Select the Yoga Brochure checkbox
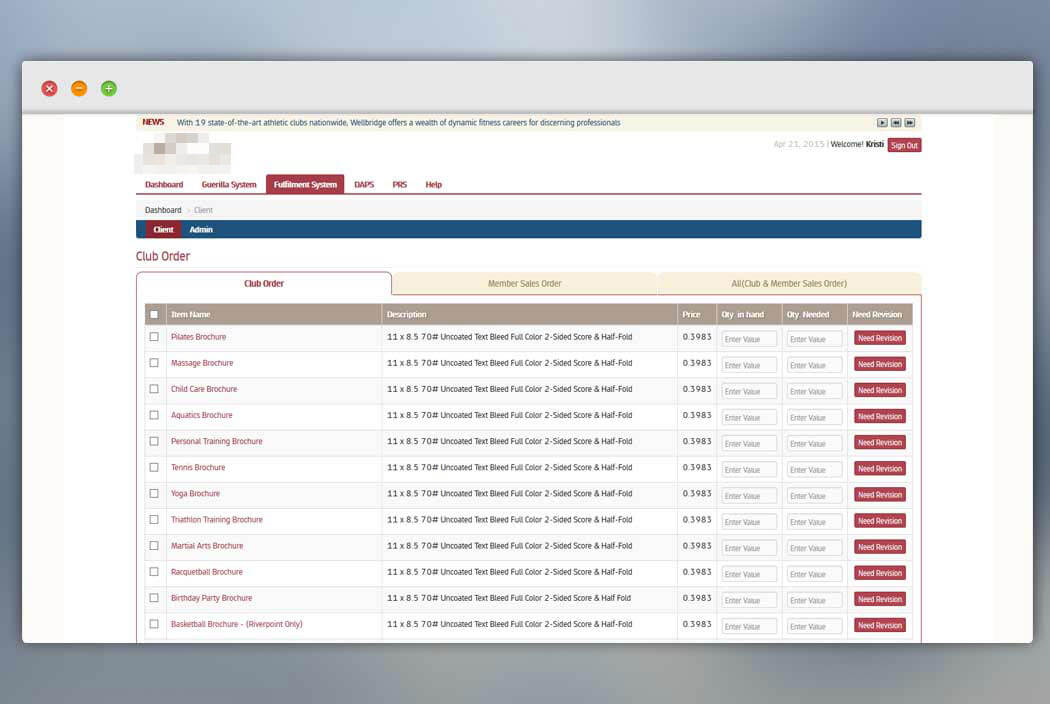Viewport: 1050px width, 704px height. point(154,494)
